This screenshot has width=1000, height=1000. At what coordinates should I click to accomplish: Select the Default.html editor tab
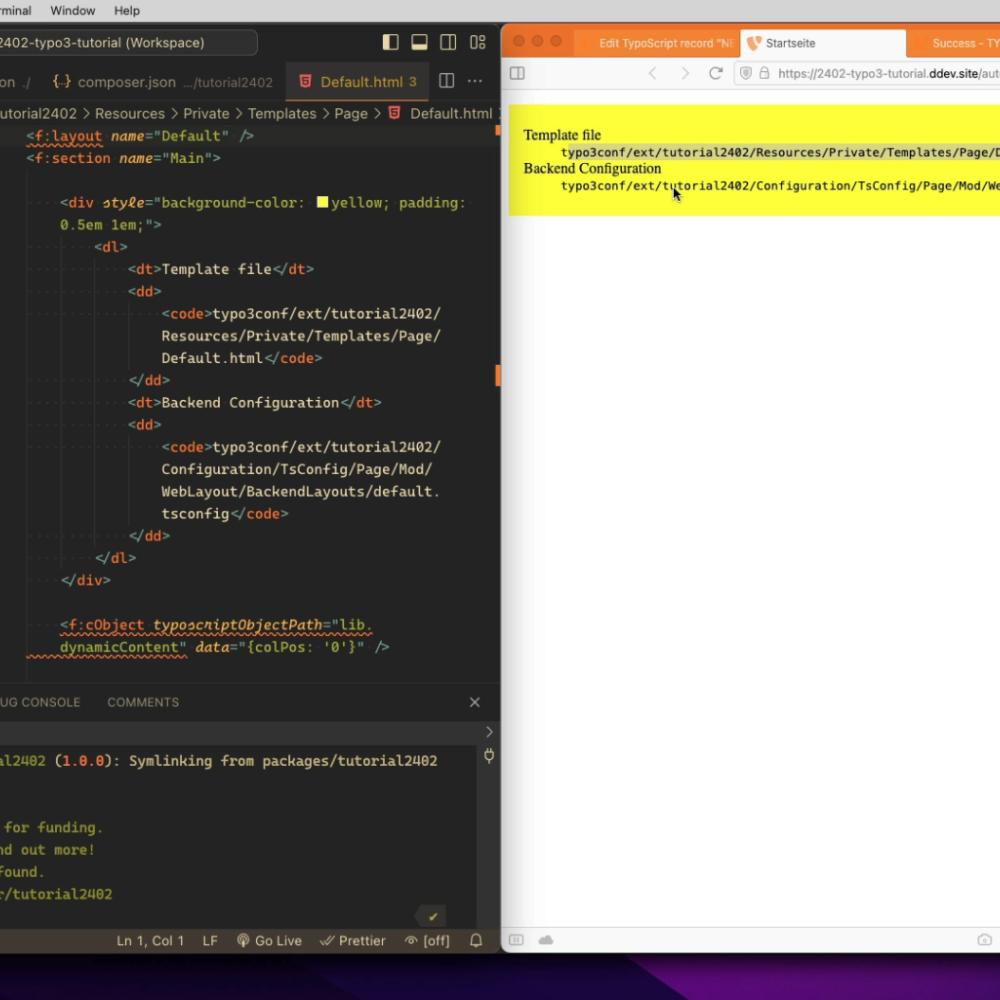[358, 82]
